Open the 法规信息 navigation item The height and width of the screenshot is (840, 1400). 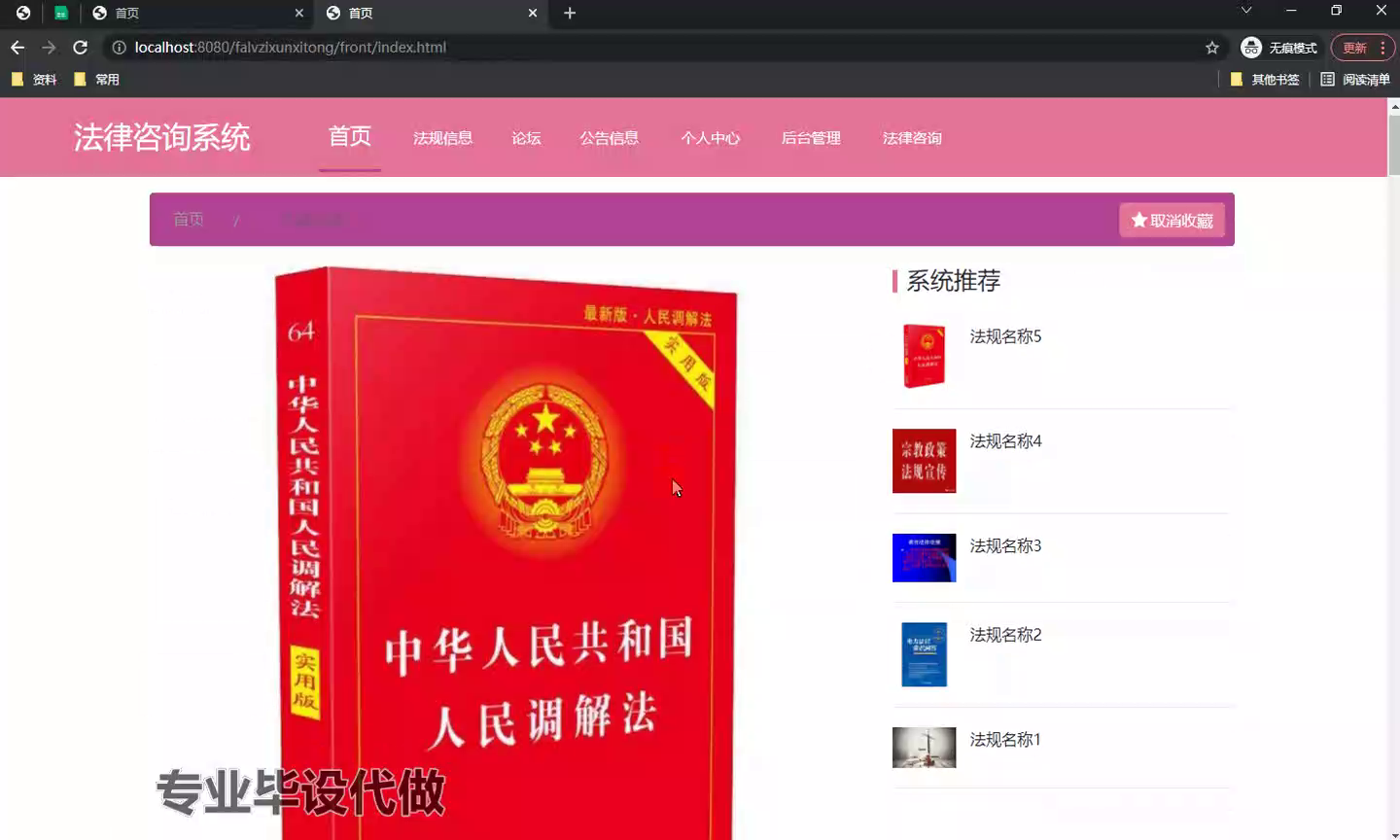click(x=443, y=138)
